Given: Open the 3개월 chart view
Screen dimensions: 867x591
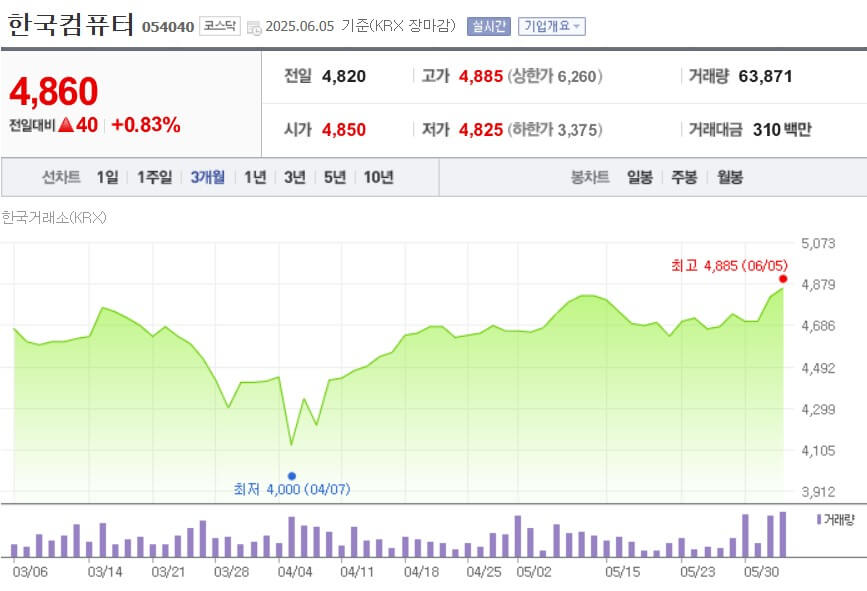Looking at the screenshot, I should 207,177.
